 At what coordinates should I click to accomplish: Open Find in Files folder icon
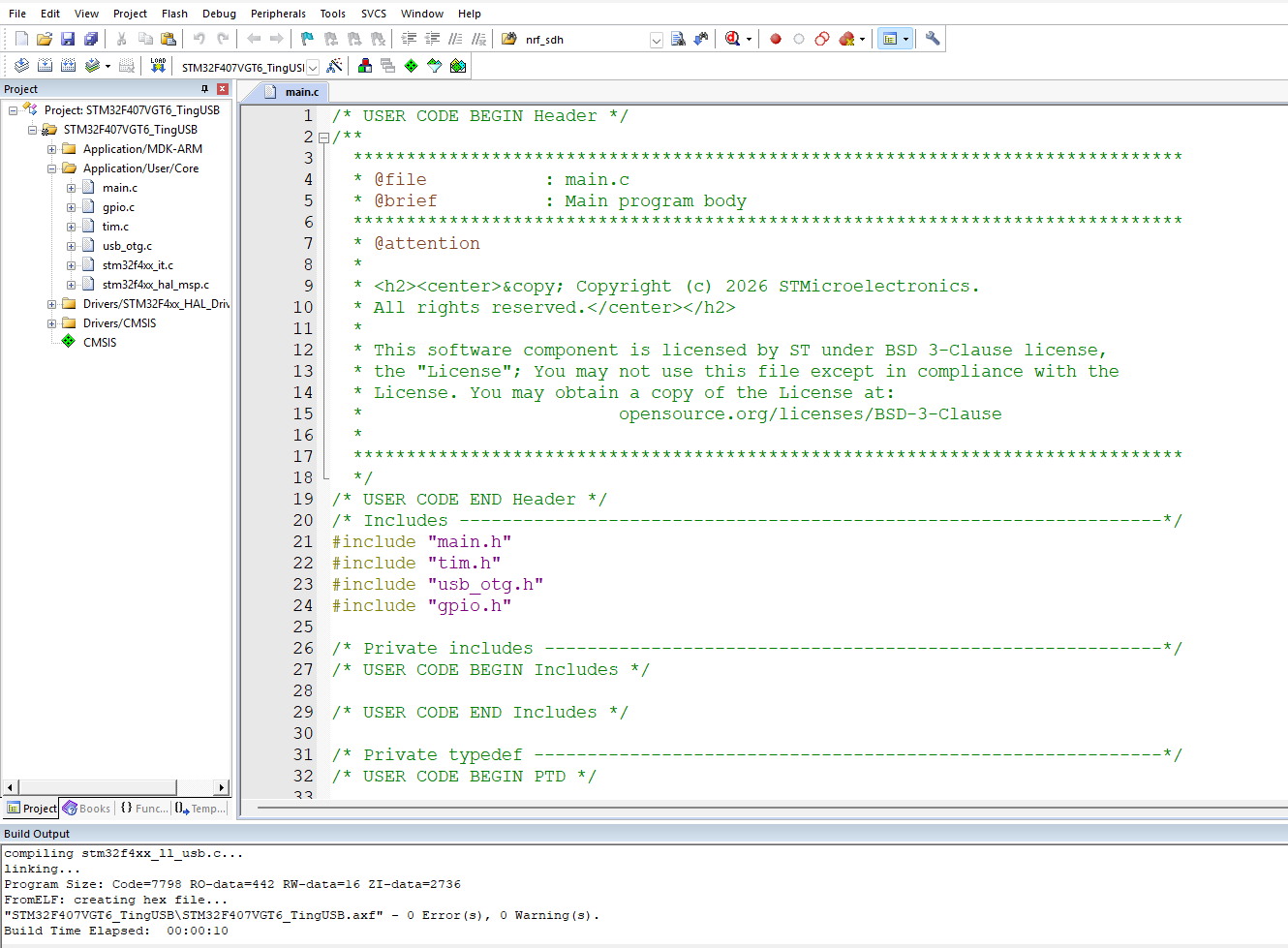[509, 39]
